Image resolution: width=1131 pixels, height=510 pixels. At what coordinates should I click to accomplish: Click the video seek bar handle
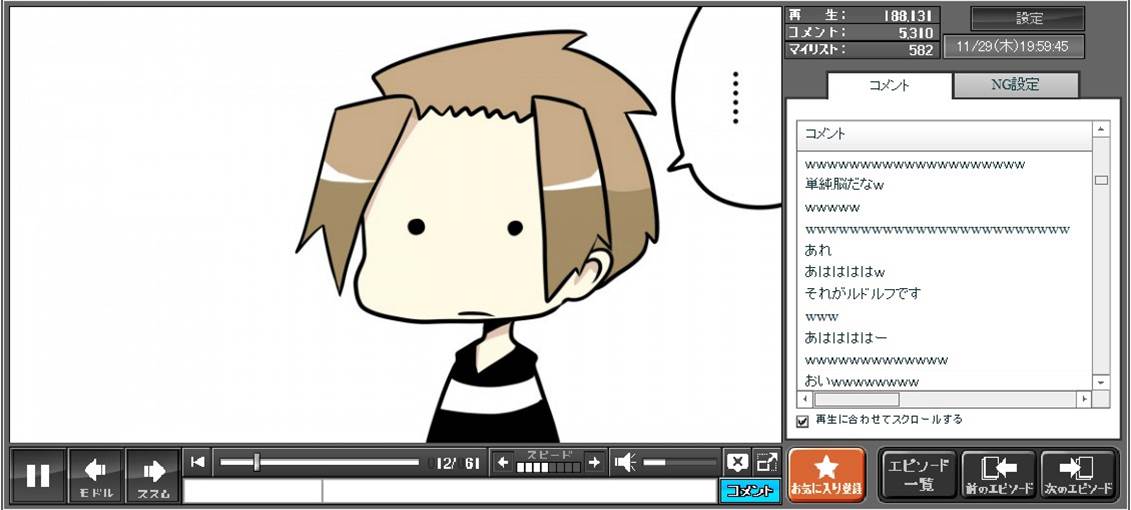[x=257, y=462]
